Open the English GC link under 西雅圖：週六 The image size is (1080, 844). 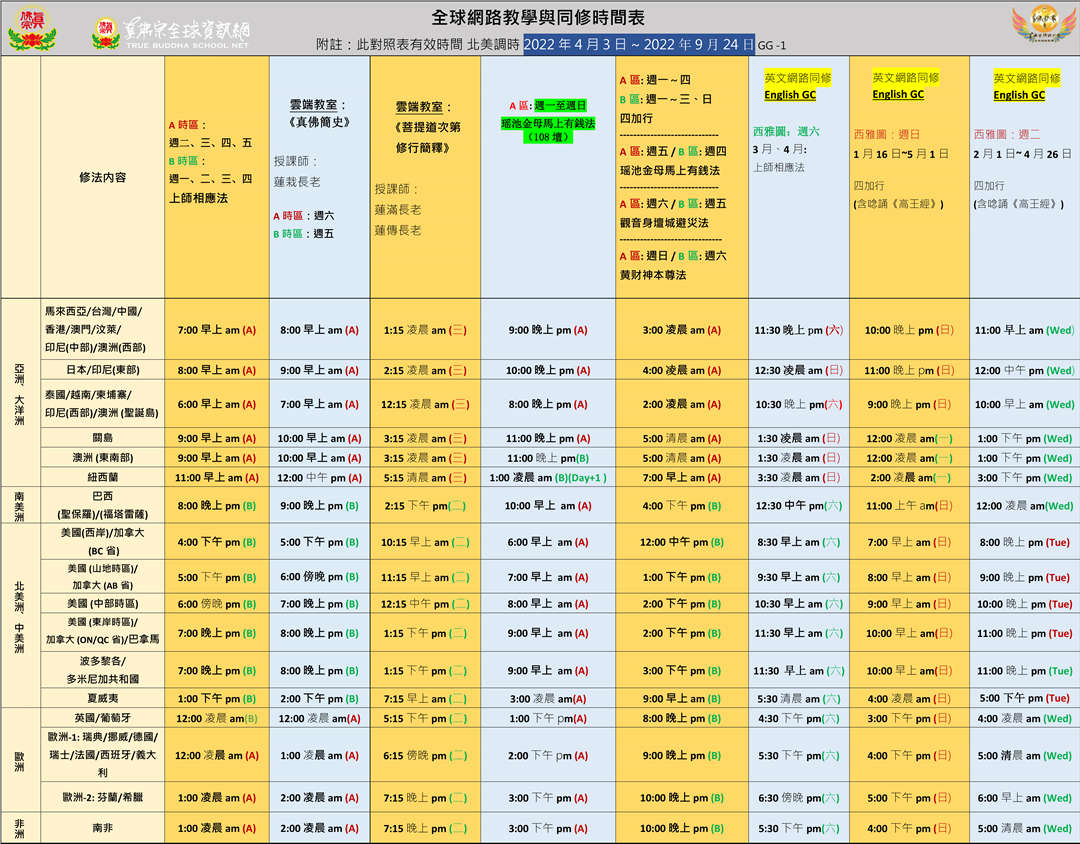click(790, 95)
